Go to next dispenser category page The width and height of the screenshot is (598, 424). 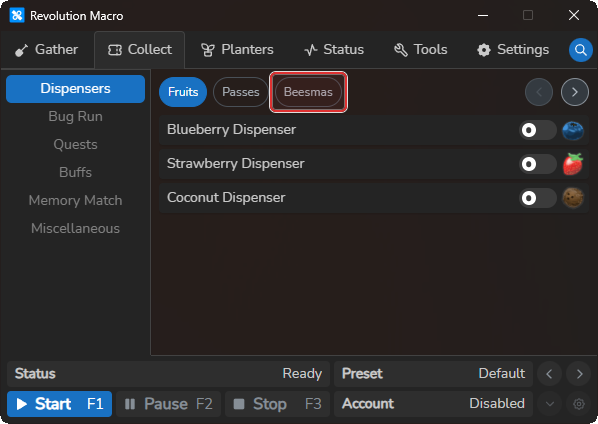[574, 92]
